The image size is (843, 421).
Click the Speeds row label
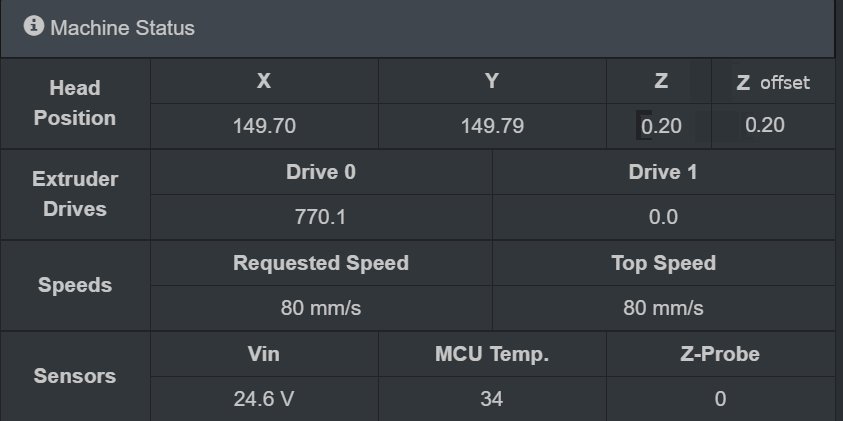pos(75,285)
